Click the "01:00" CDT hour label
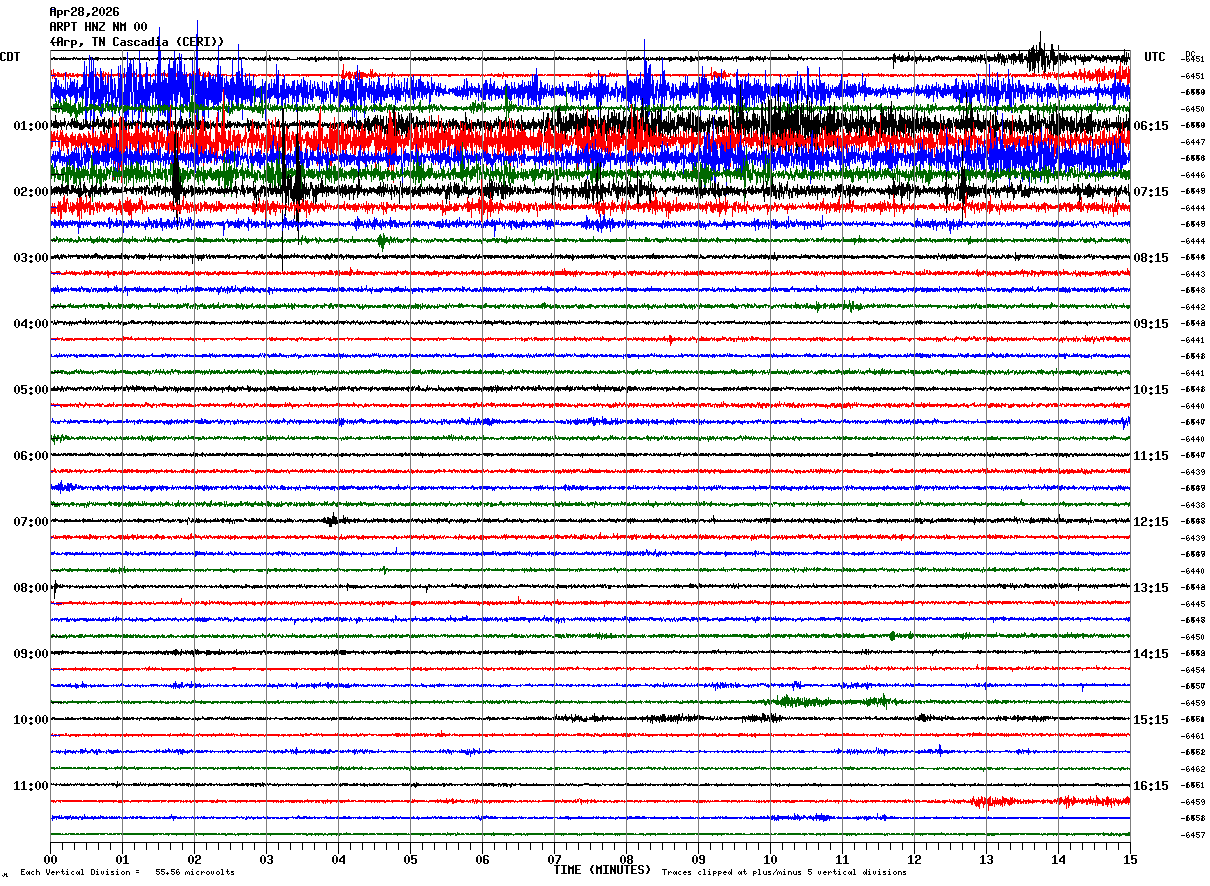 click(31, 126)
